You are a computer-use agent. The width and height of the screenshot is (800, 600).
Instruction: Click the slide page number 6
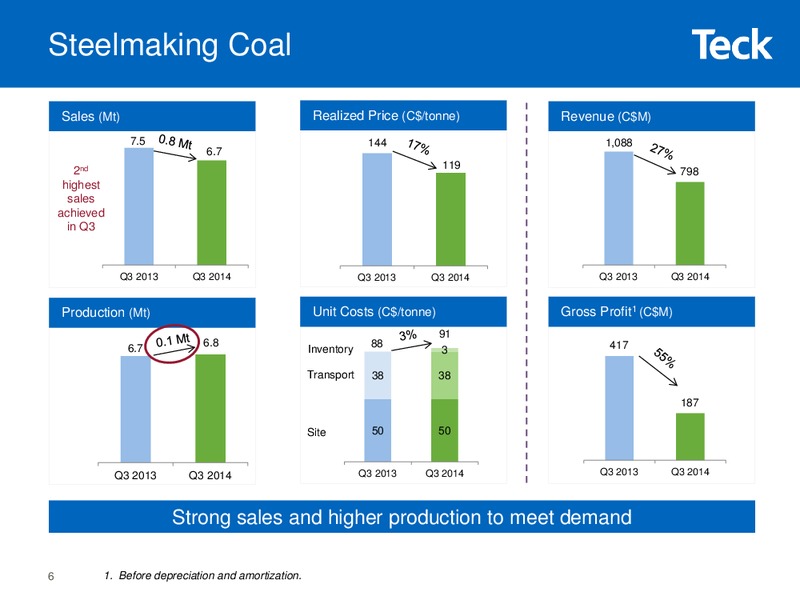tap(51, 577)
